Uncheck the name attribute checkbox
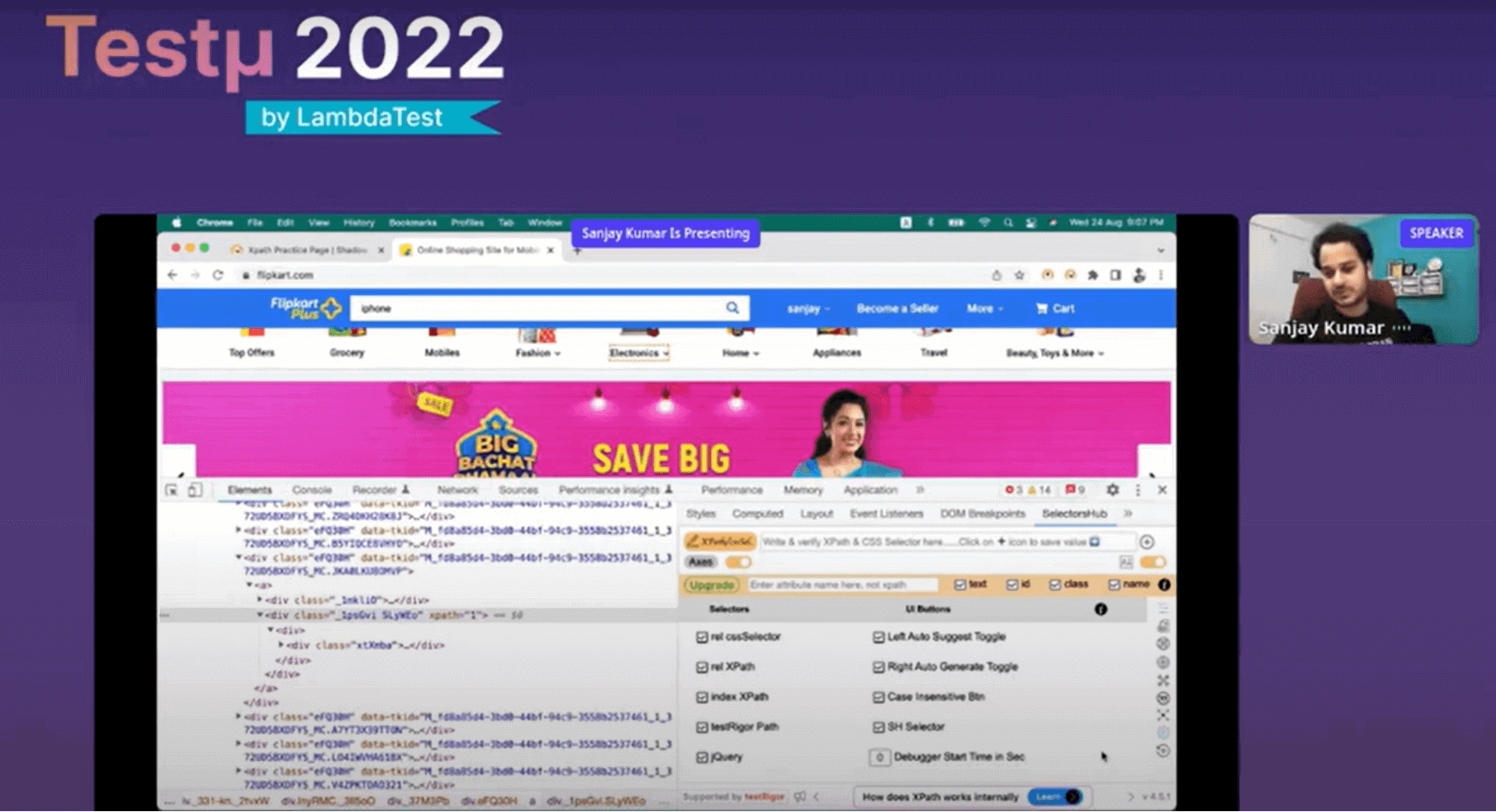Image resolution: width=1496 pixels, height=812 pixels. (1114, 584)
